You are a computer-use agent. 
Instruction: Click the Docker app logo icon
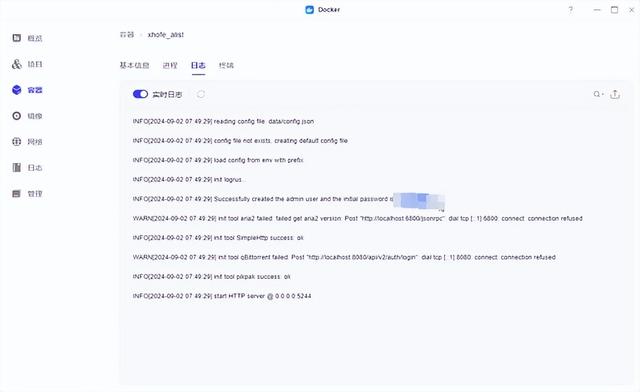[309, 10]
